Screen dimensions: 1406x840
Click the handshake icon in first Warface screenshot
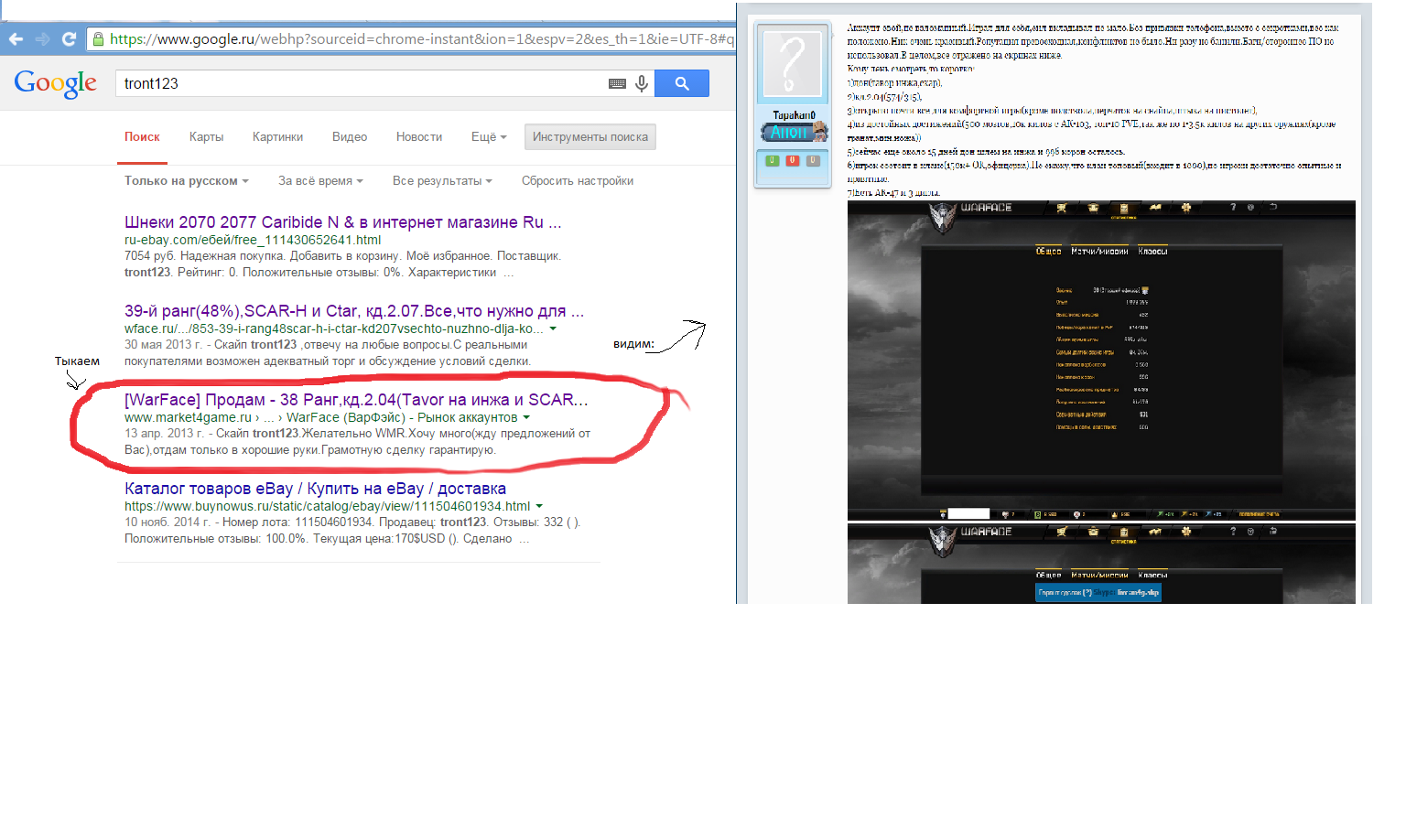point(1155,208)
